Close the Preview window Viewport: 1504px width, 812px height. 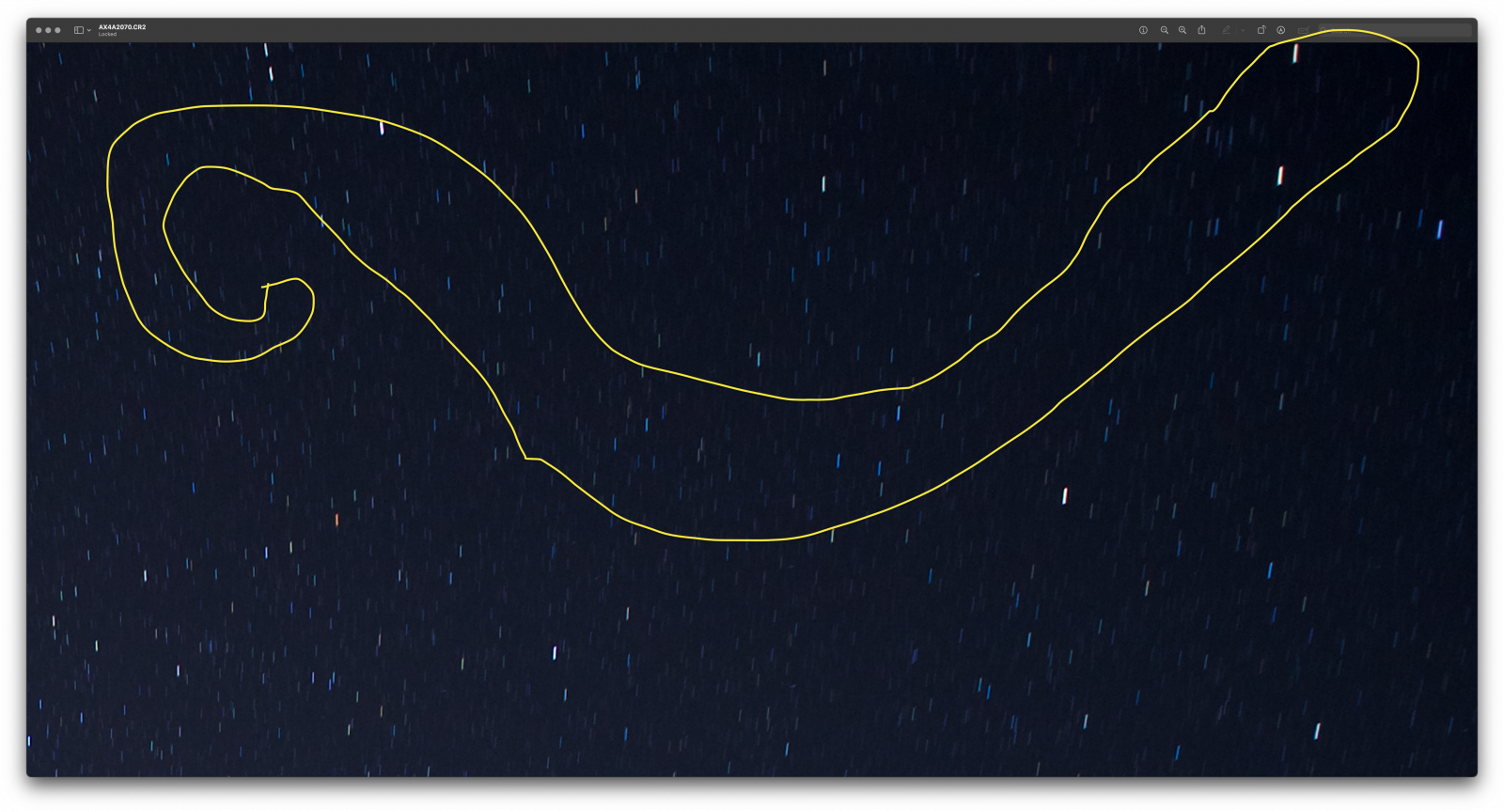click(39, 30)
